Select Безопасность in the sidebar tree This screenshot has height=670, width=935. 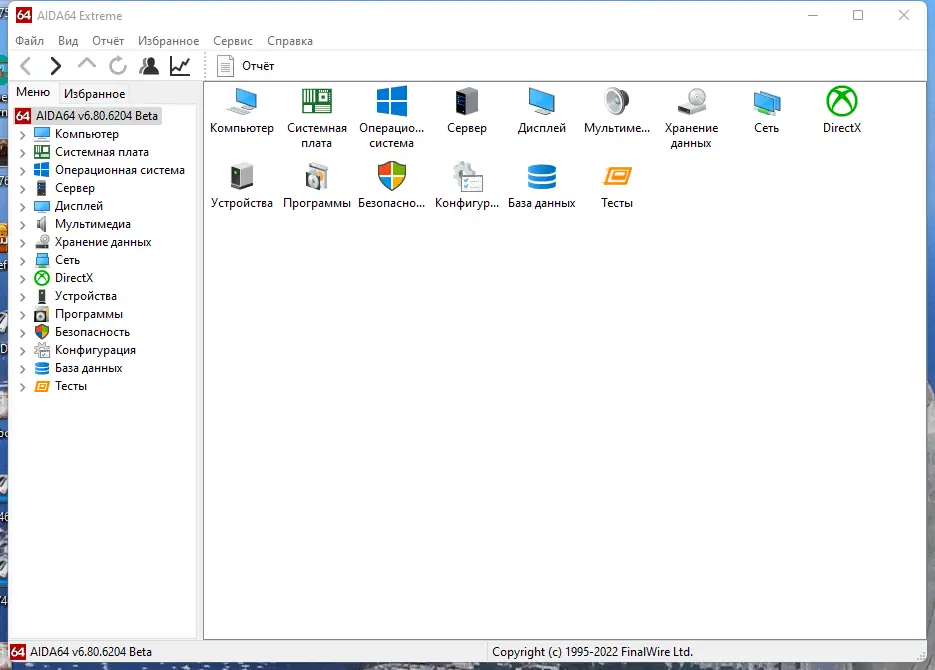(x=92, y=332)
